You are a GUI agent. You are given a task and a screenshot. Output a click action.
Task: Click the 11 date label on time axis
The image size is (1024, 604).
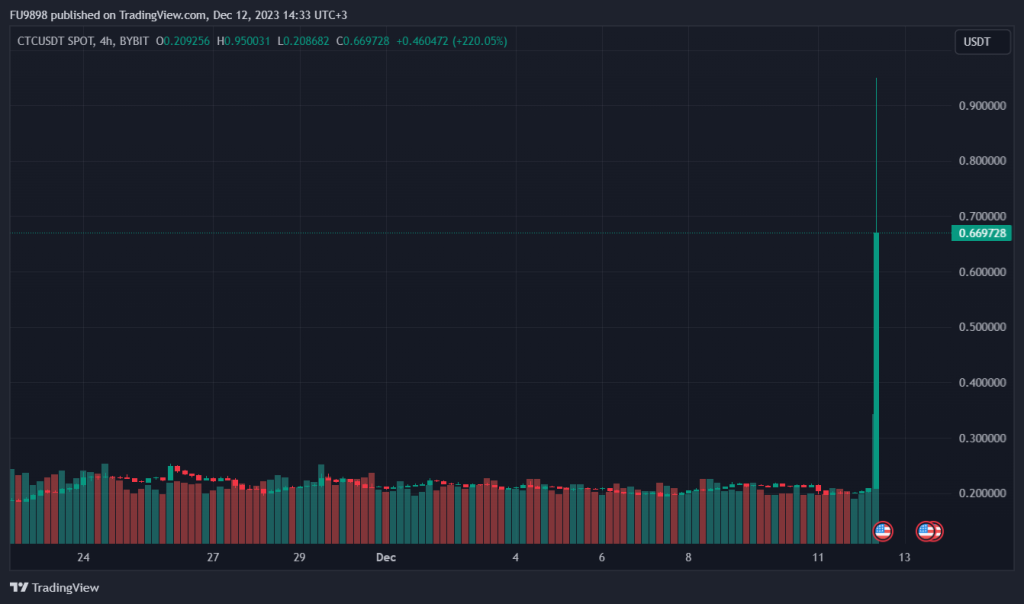[818, 557]
